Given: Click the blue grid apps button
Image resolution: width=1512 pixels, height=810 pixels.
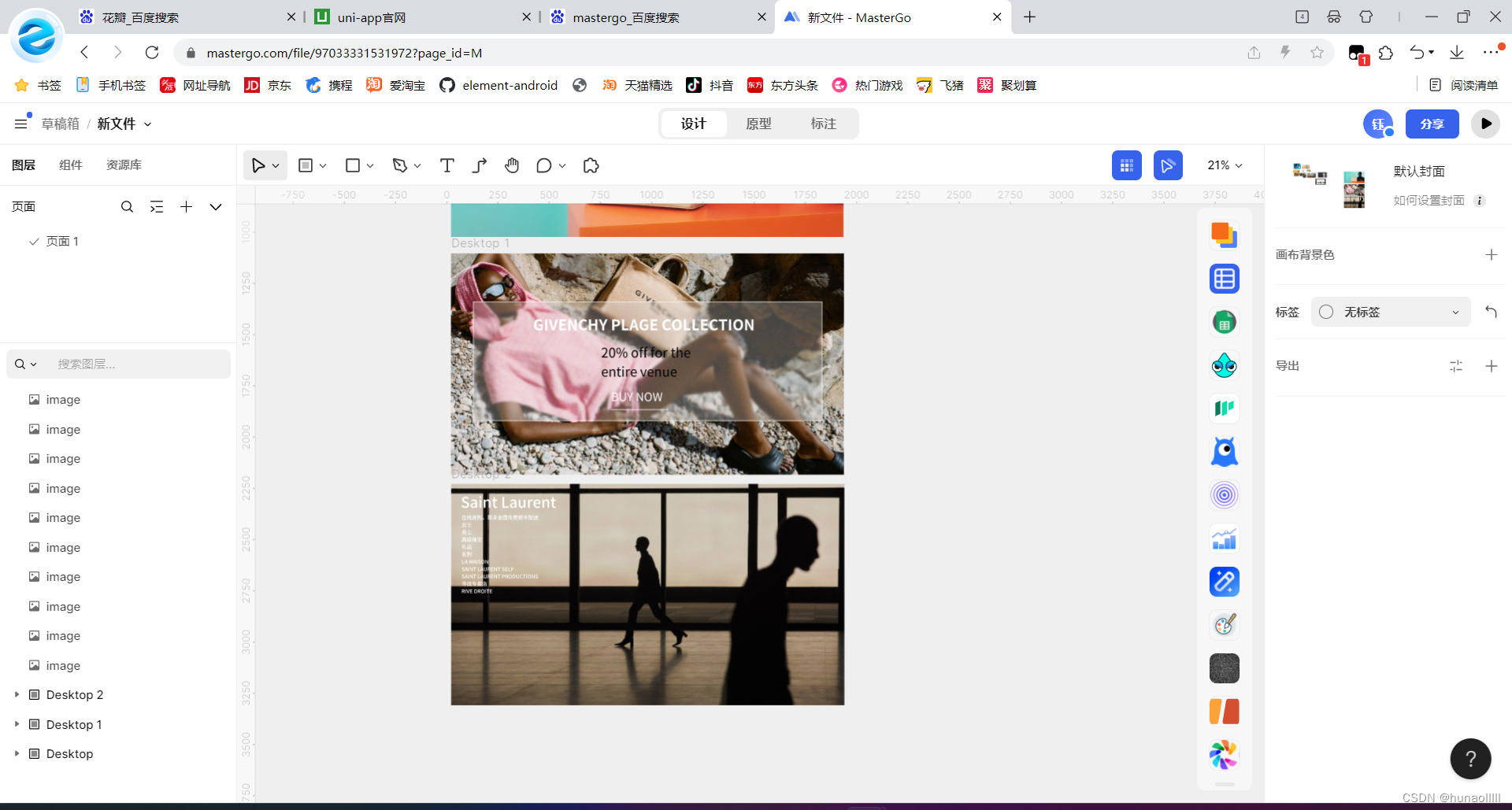Looking at the screenshot, I should click(1127, 165).
